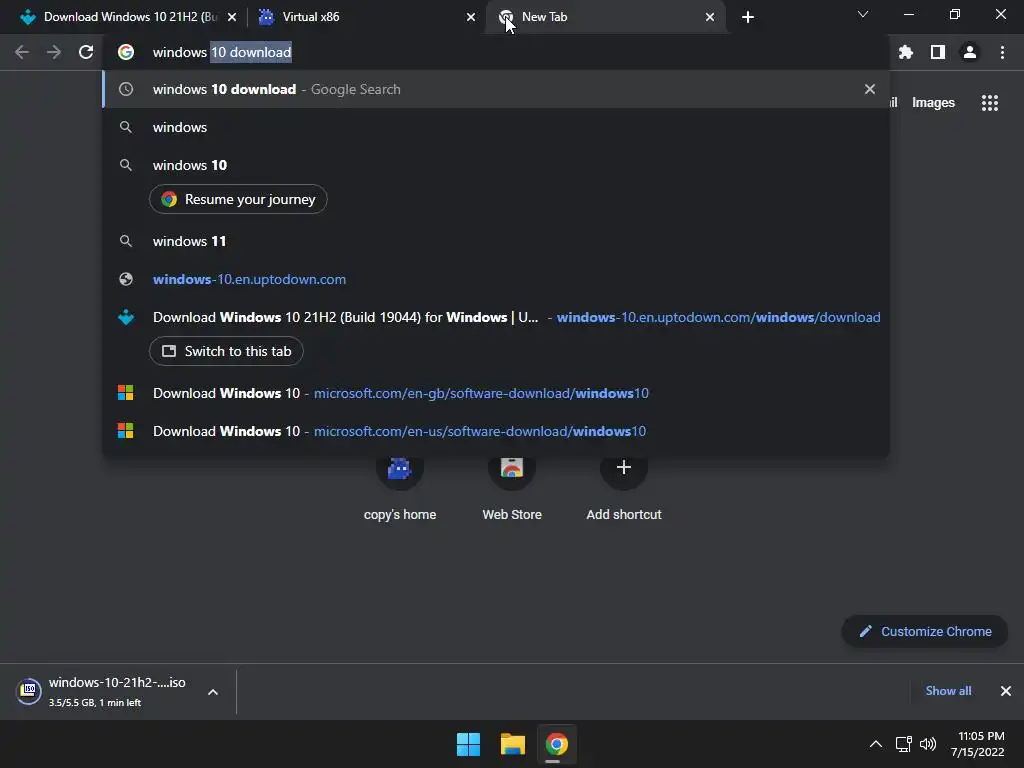1024x768 pixels.
Task: Open the tab search chevron
Action: tap(863, 14)
